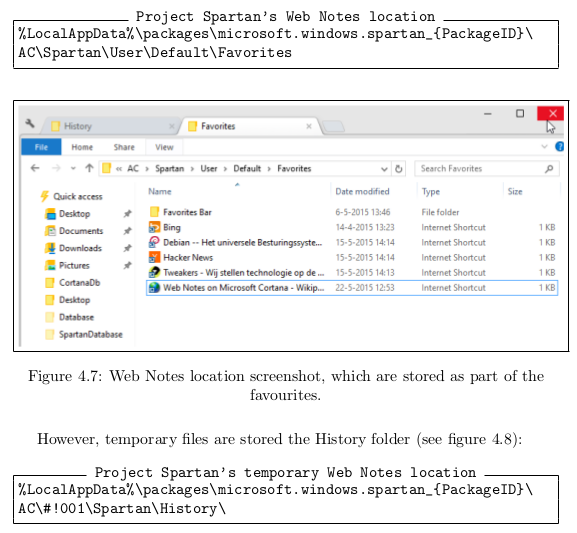This screenshot has width=577, height=533.
Task: Click date 22-5-2015 12:53 cell
Action: pos(365,287)
